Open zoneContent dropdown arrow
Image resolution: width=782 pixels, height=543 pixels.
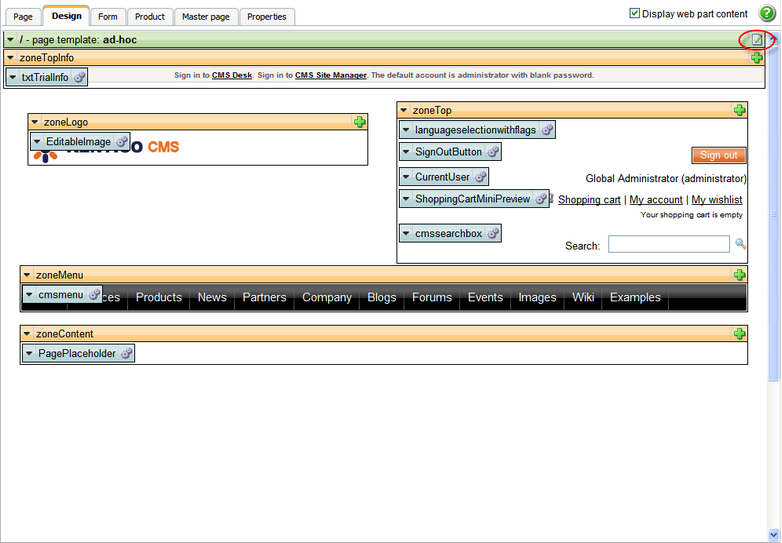point(27,334)
